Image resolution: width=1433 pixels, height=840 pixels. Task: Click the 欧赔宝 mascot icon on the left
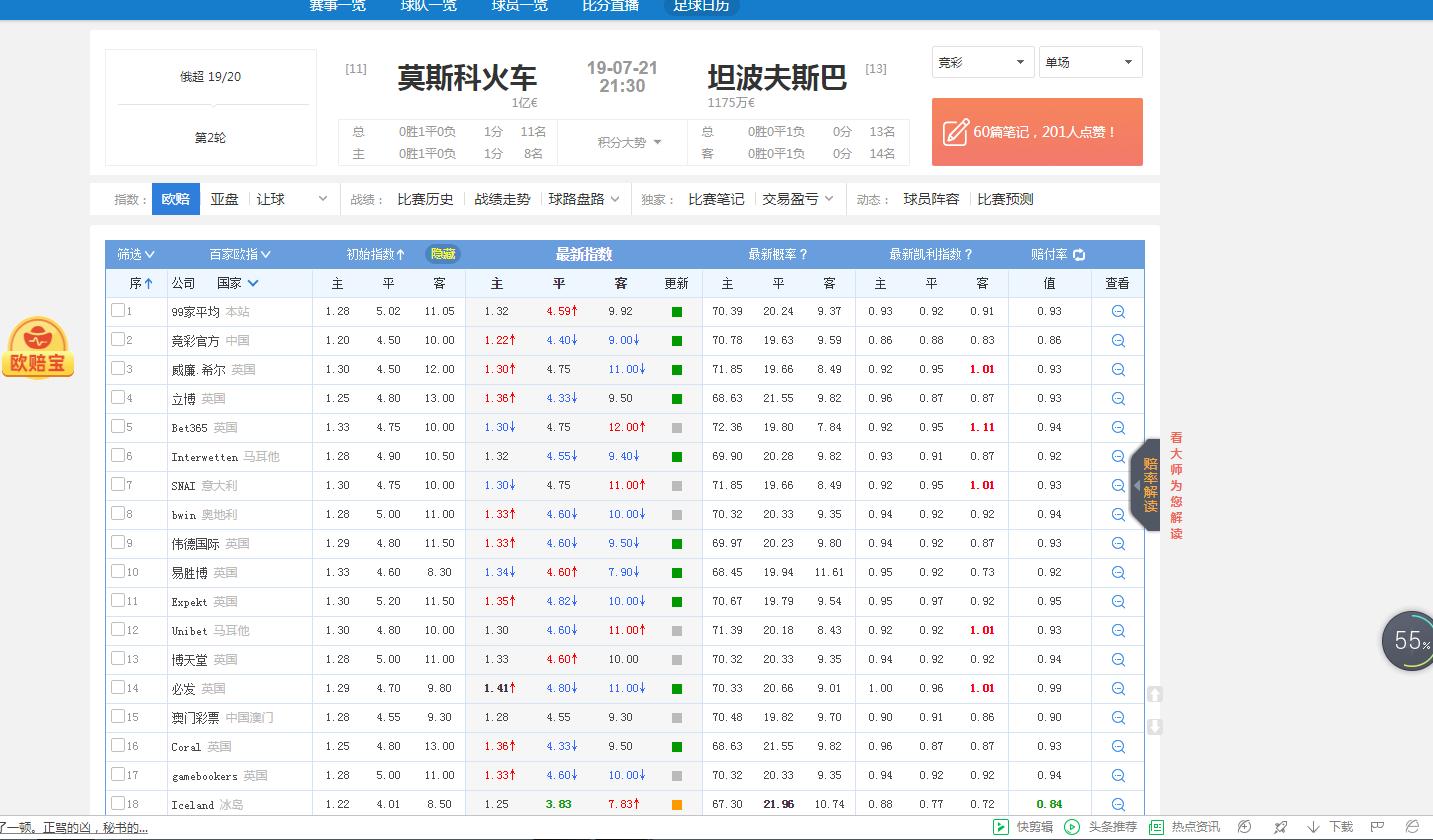coord(38,347)
